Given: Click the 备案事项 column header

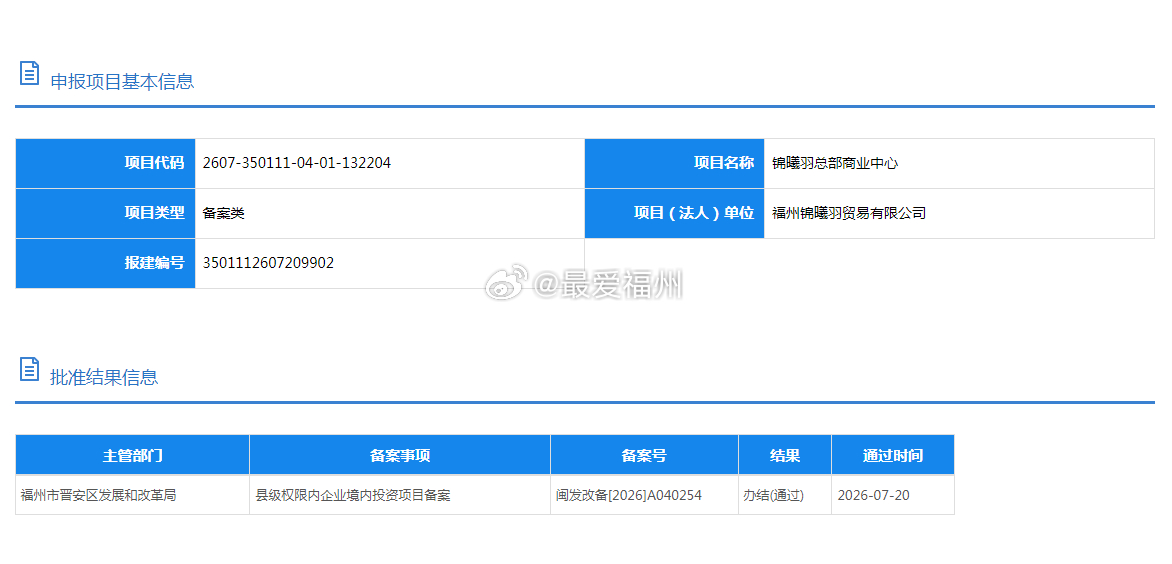Looking at the screenshot, I should click(400, 455).
